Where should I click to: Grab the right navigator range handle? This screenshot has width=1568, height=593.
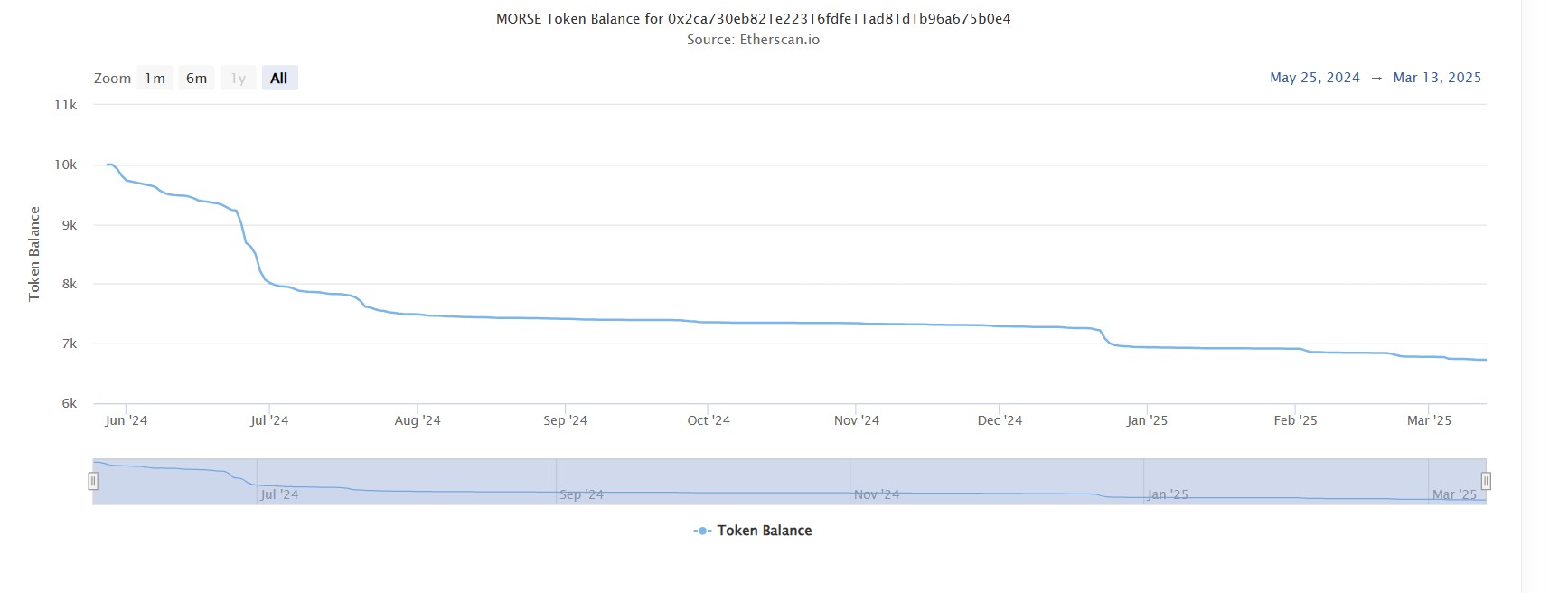[1486, 482]
